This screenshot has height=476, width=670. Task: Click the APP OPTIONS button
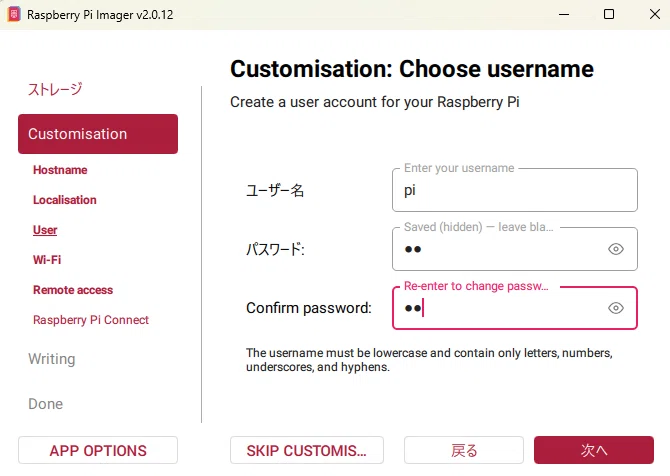click(x=98, y=450)
